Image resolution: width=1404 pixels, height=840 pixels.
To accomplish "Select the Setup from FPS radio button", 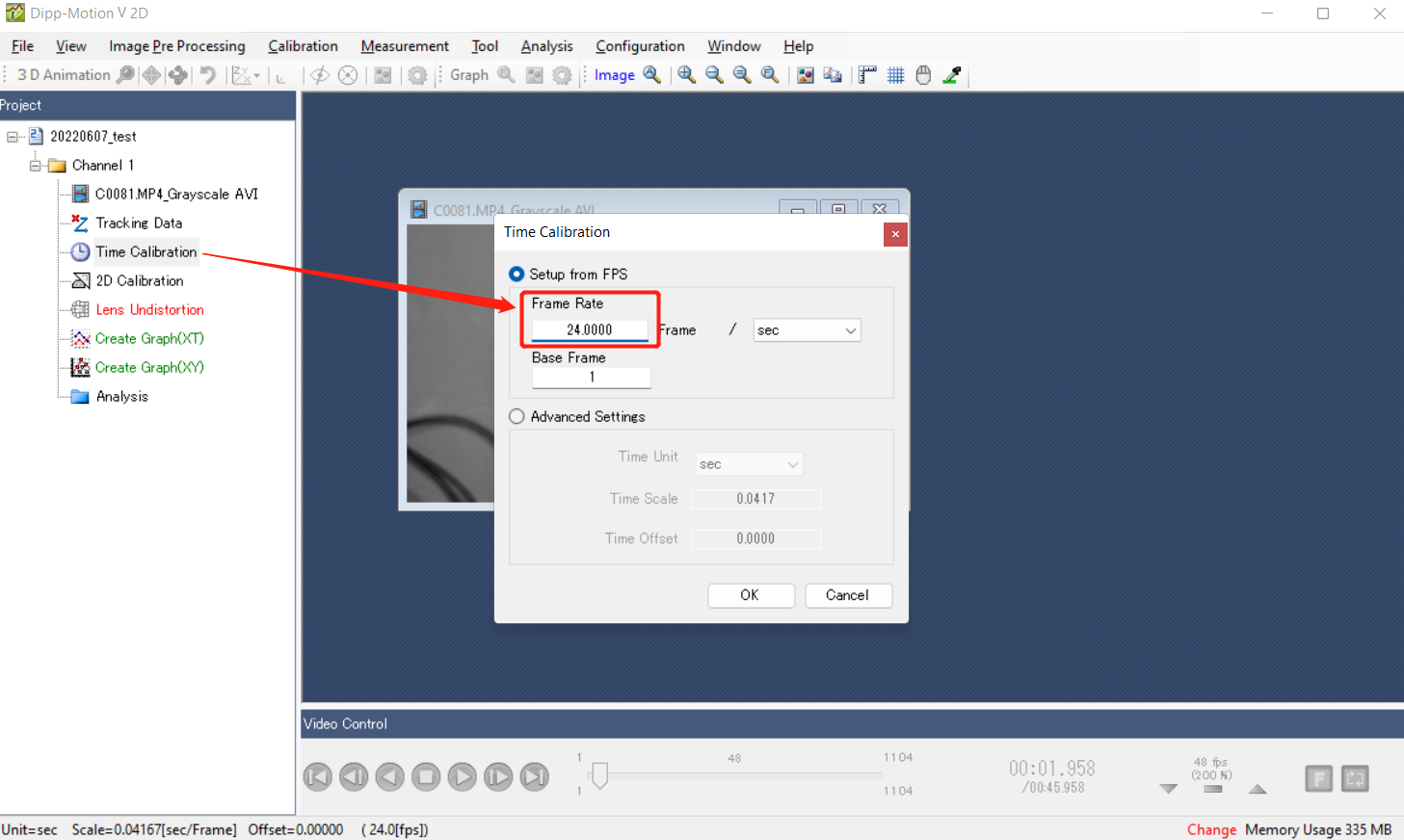I will click(517, 275).
